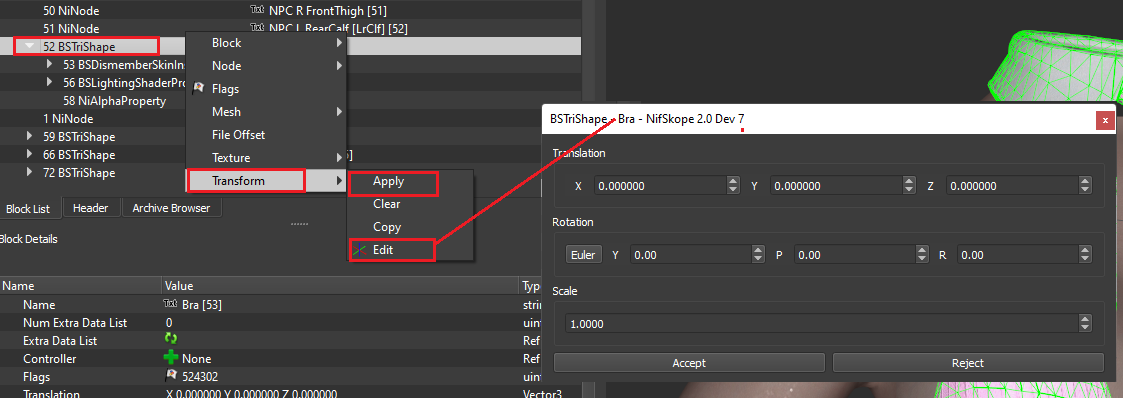Click the Rotation R (roll) input field
The image size is (1123, 398).
point(1019,254)
